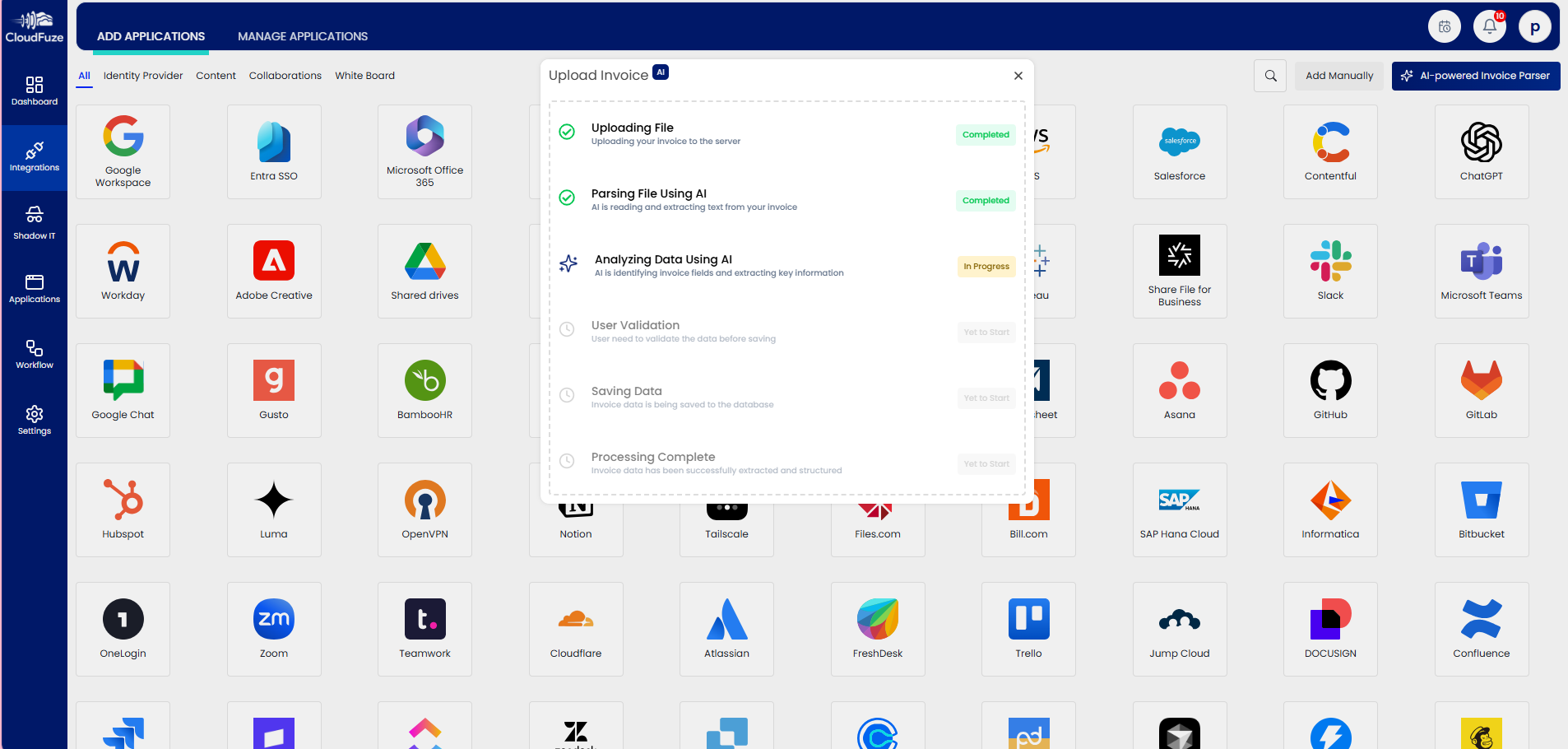Go to Workflow in the sidebar
The height and width of the screenshot is (749, 1568).
point(35,354)
